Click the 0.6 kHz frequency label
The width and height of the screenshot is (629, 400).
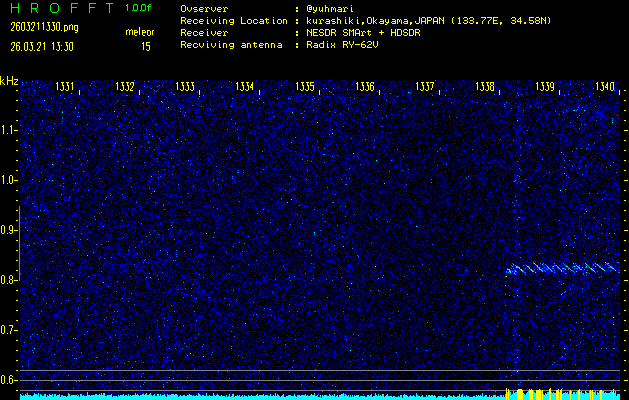[x=9, y=380]
